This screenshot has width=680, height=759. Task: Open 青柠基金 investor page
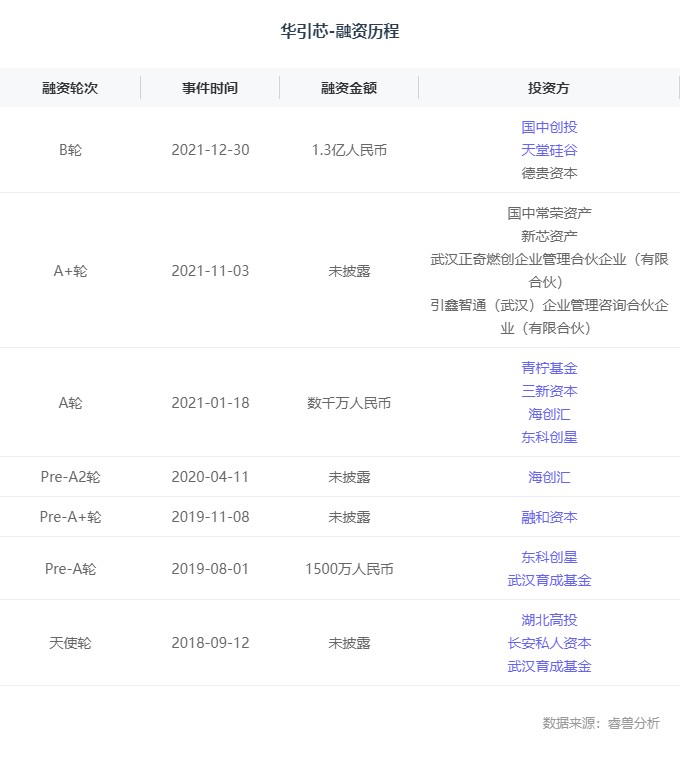click(x=549, y=368)
